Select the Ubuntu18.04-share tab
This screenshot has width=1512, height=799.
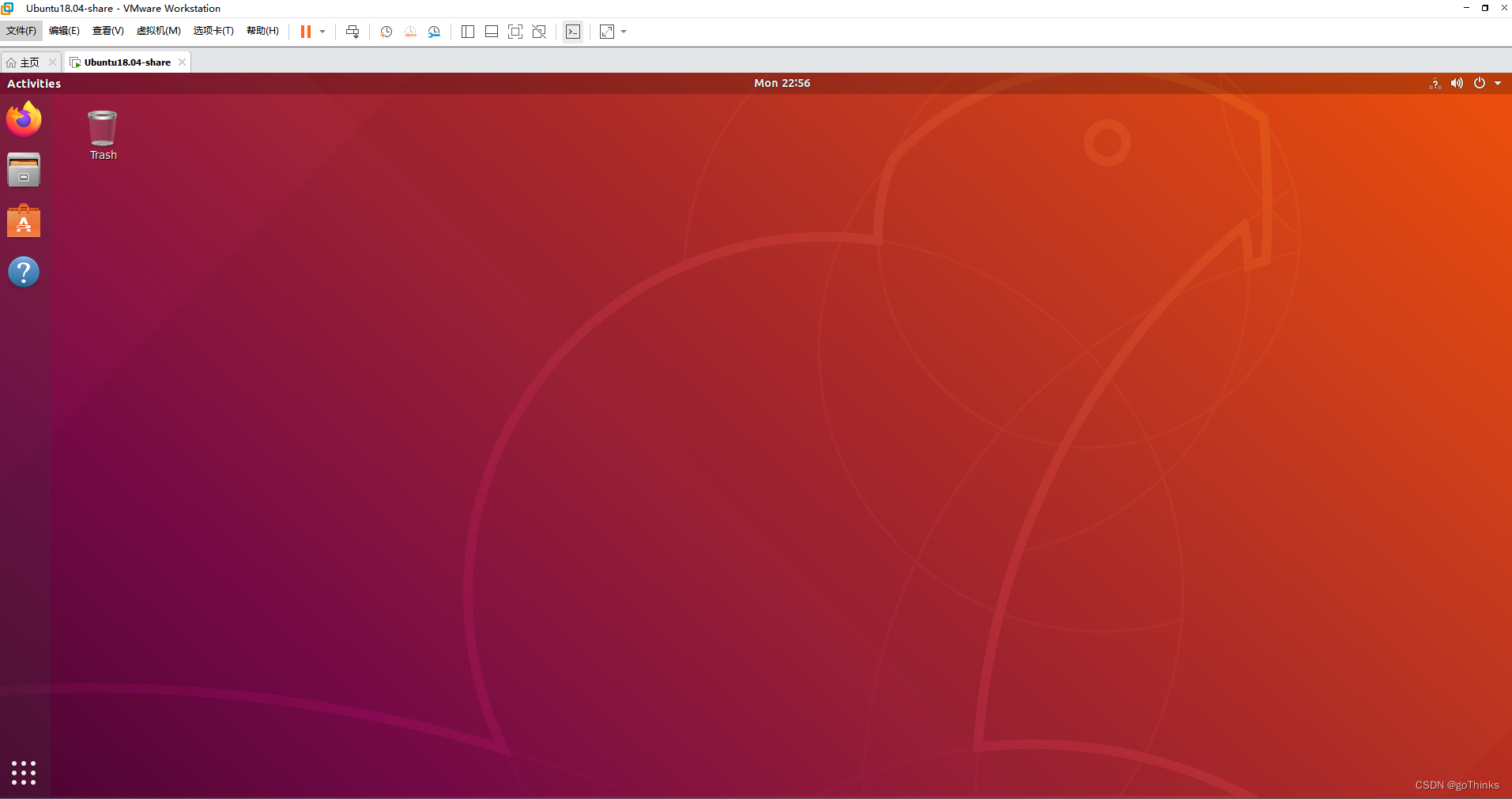[x=127, y=62]
